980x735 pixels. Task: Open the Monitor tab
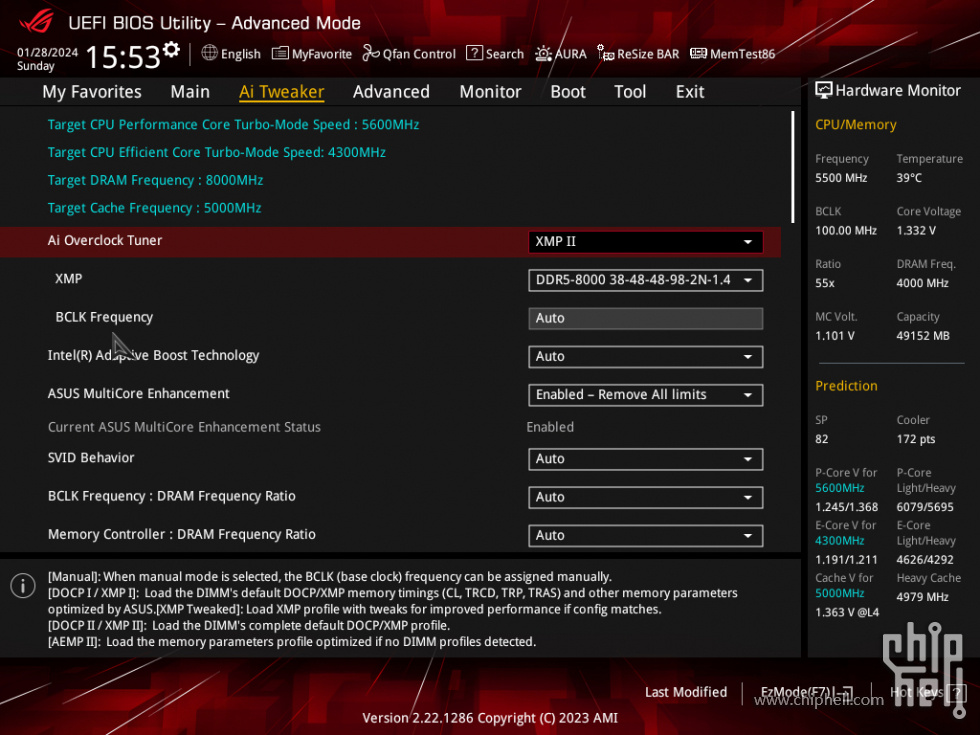(490, 92)
